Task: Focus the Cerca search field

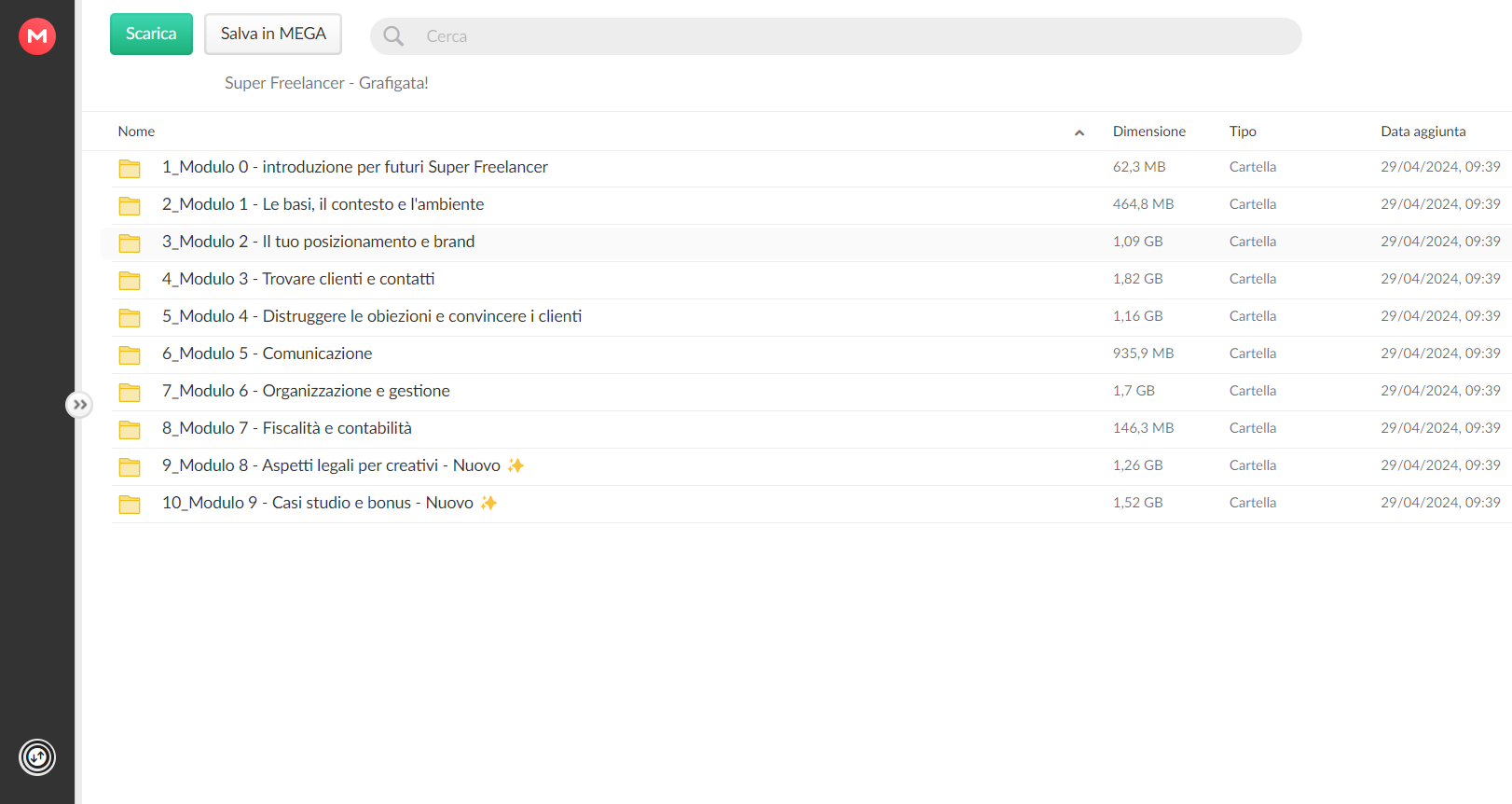Action: (835, 36)
